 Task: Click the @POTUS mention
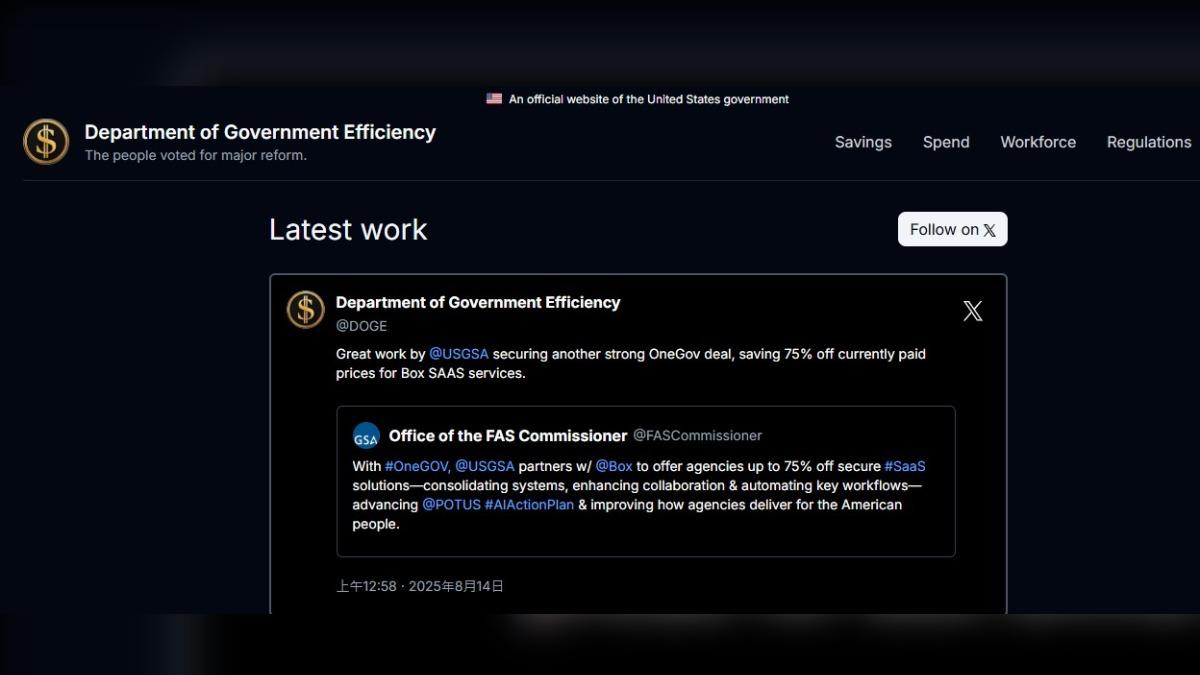pyautogui.click(x=450, y=505)
